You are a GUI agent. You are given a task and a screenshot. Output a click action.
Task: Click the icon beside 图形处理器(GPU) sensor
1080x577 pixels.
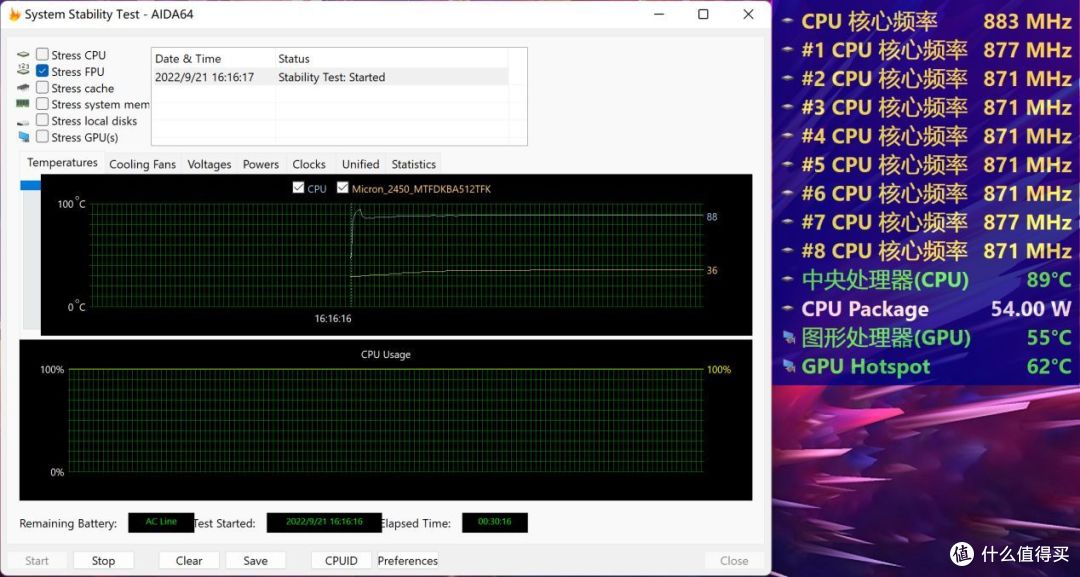point(788,338)
